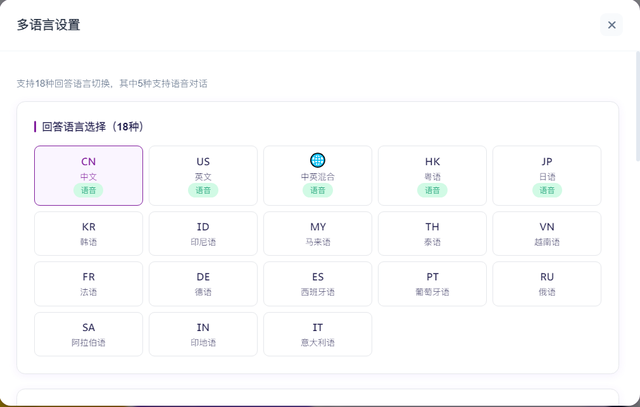640x407 pixels.
Task: Select JP Japanese language option
Action: [547, 176]
